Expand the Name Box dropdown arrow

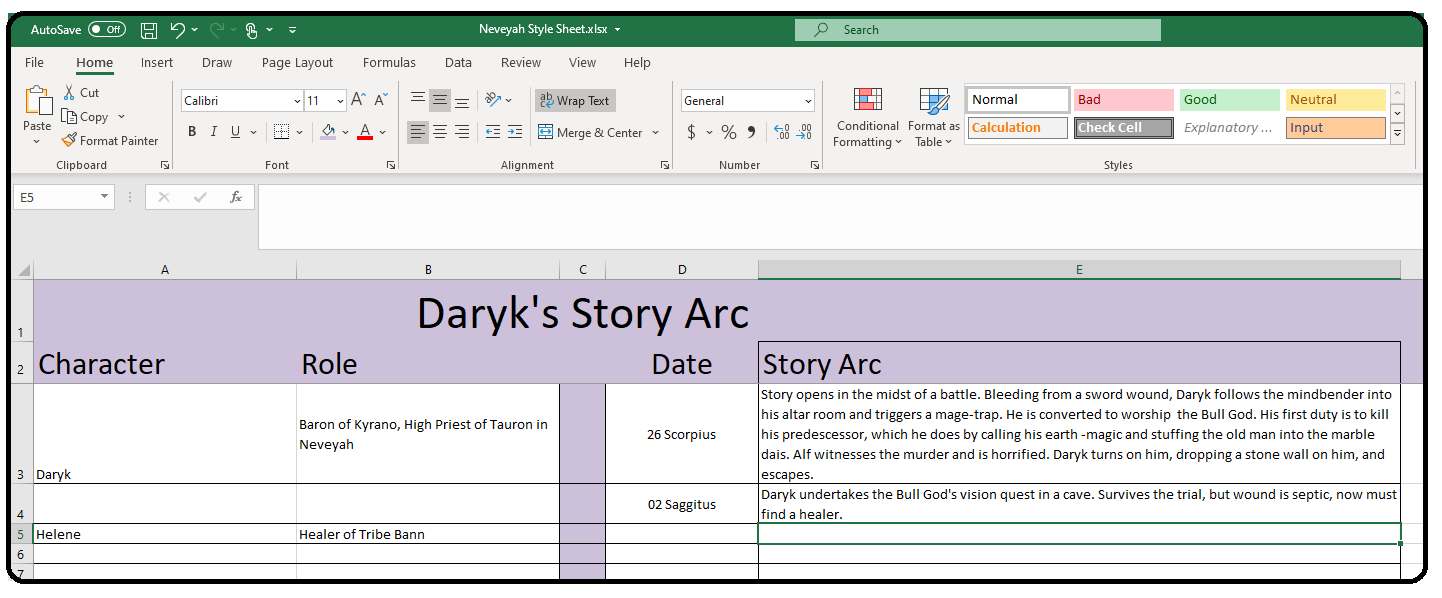click(104, 197)
